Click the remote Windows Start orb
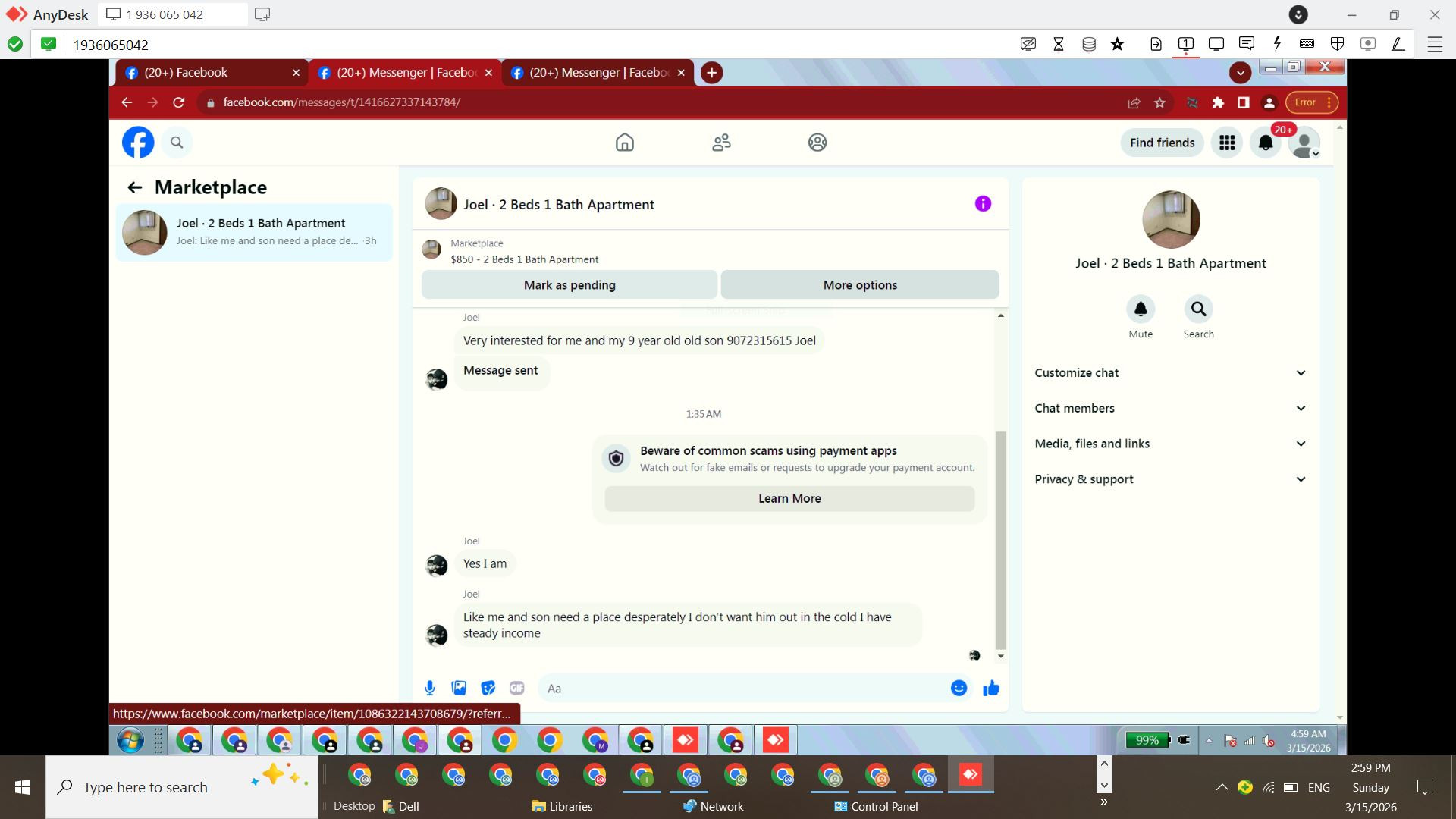Screen dimensions: 1456x819 click(x=130, y=740)
